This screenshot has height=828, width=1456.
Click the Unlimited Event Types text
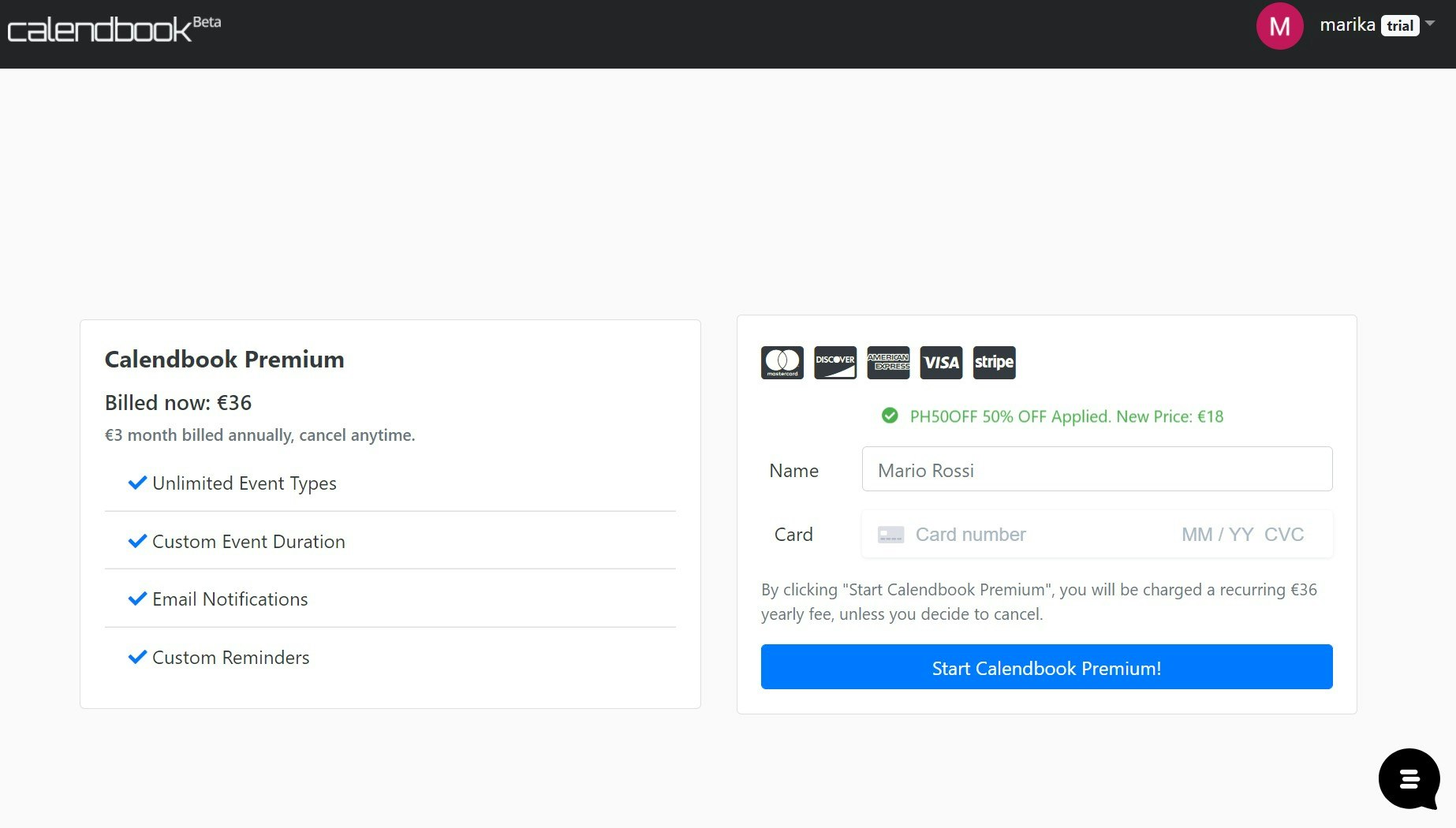tap(245, 483)
